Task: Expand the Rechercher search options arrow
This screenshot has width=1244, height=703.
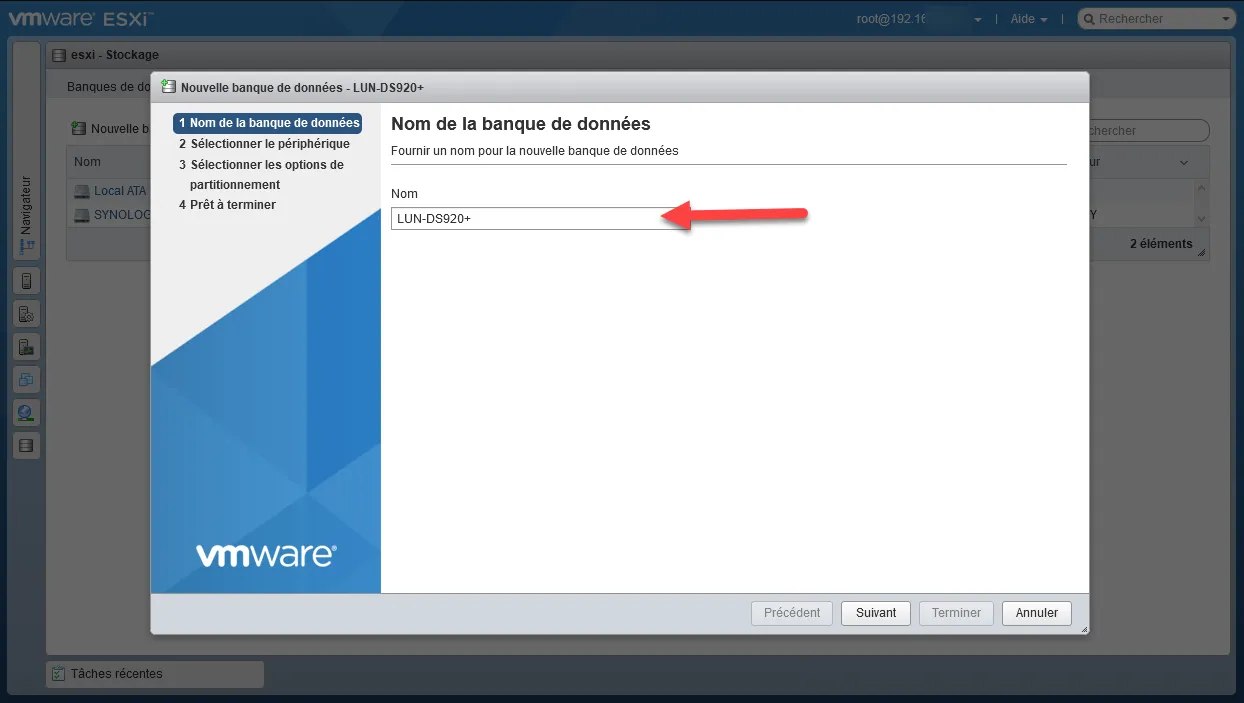Action: tap(1226, 20)
